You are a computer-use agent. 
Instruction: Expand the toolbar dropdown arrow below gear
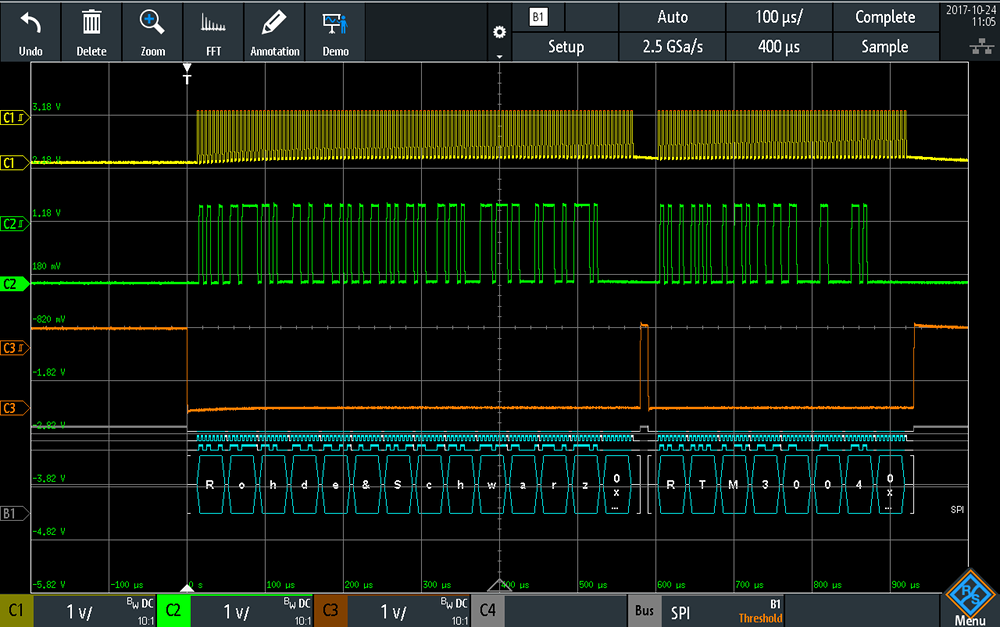(499, 56)
